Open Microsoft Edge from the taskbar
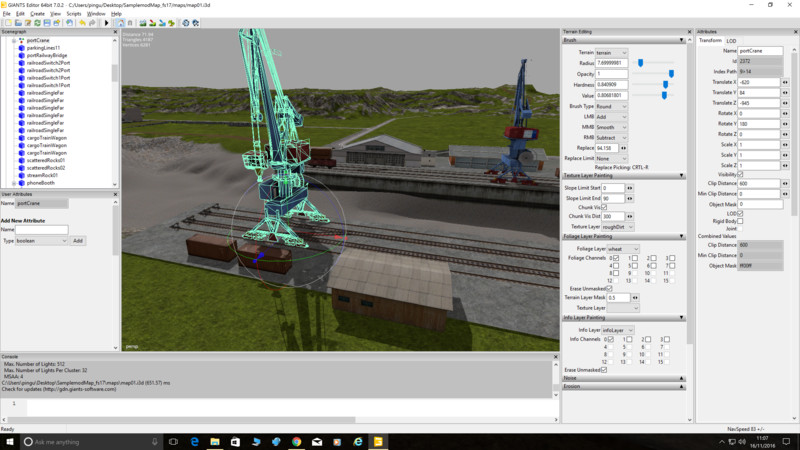 pos(194,442)
